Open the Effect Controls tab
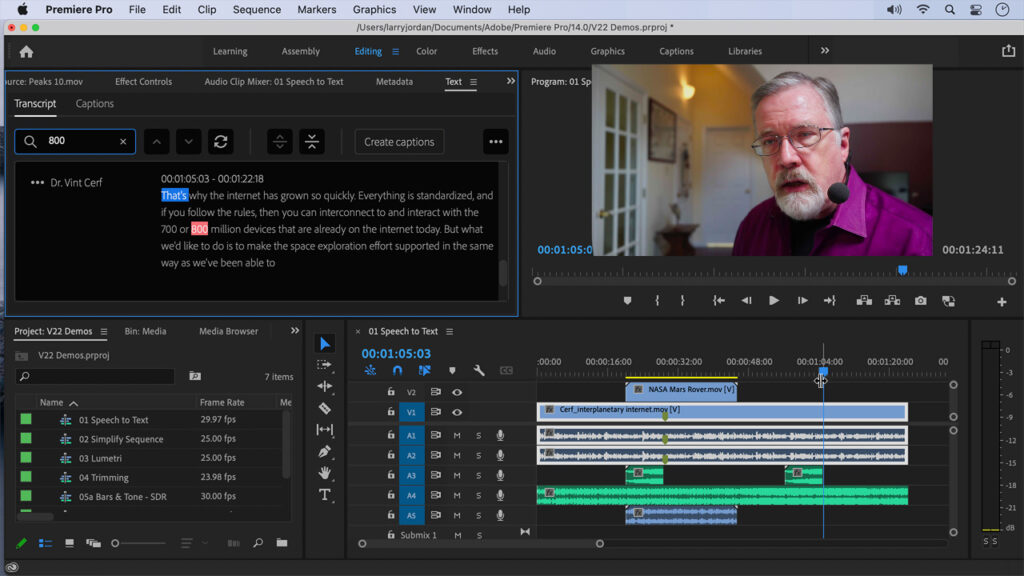This screenshot has width=1024, height=576. (x=144, y=82)
